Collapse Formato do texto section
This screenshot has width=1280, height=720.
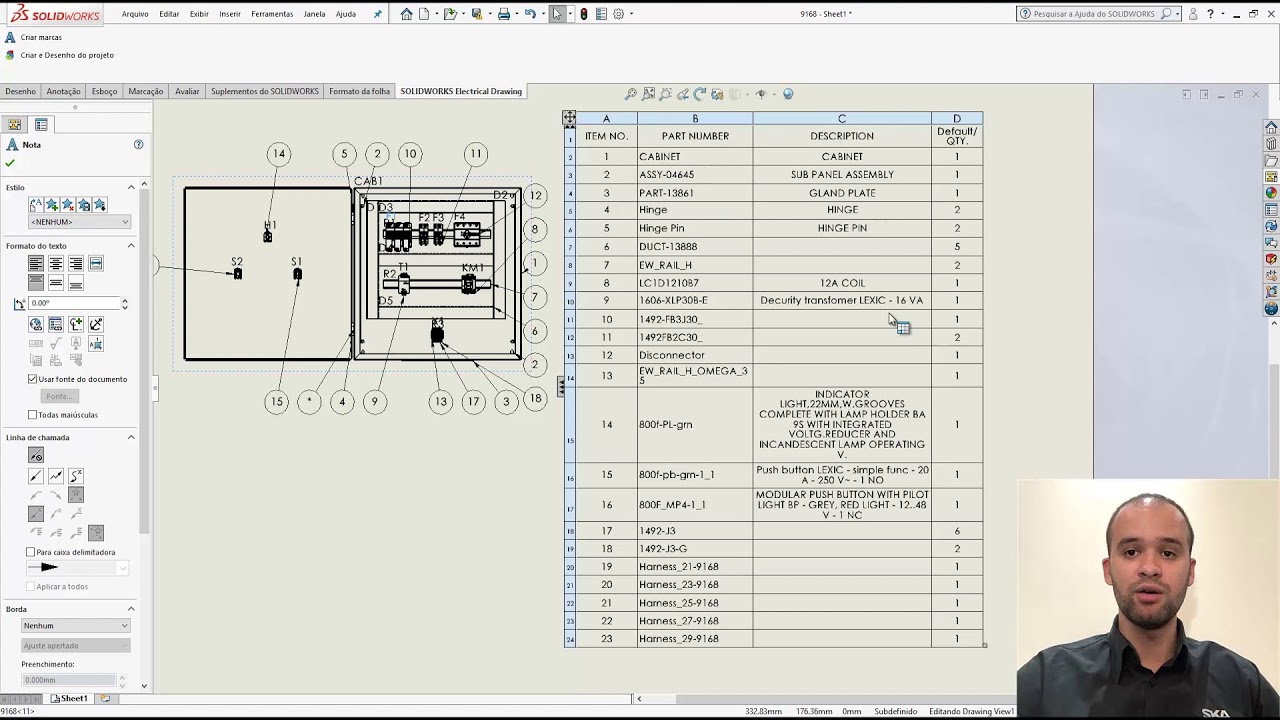pyautogui.click(x=131, y=246)
